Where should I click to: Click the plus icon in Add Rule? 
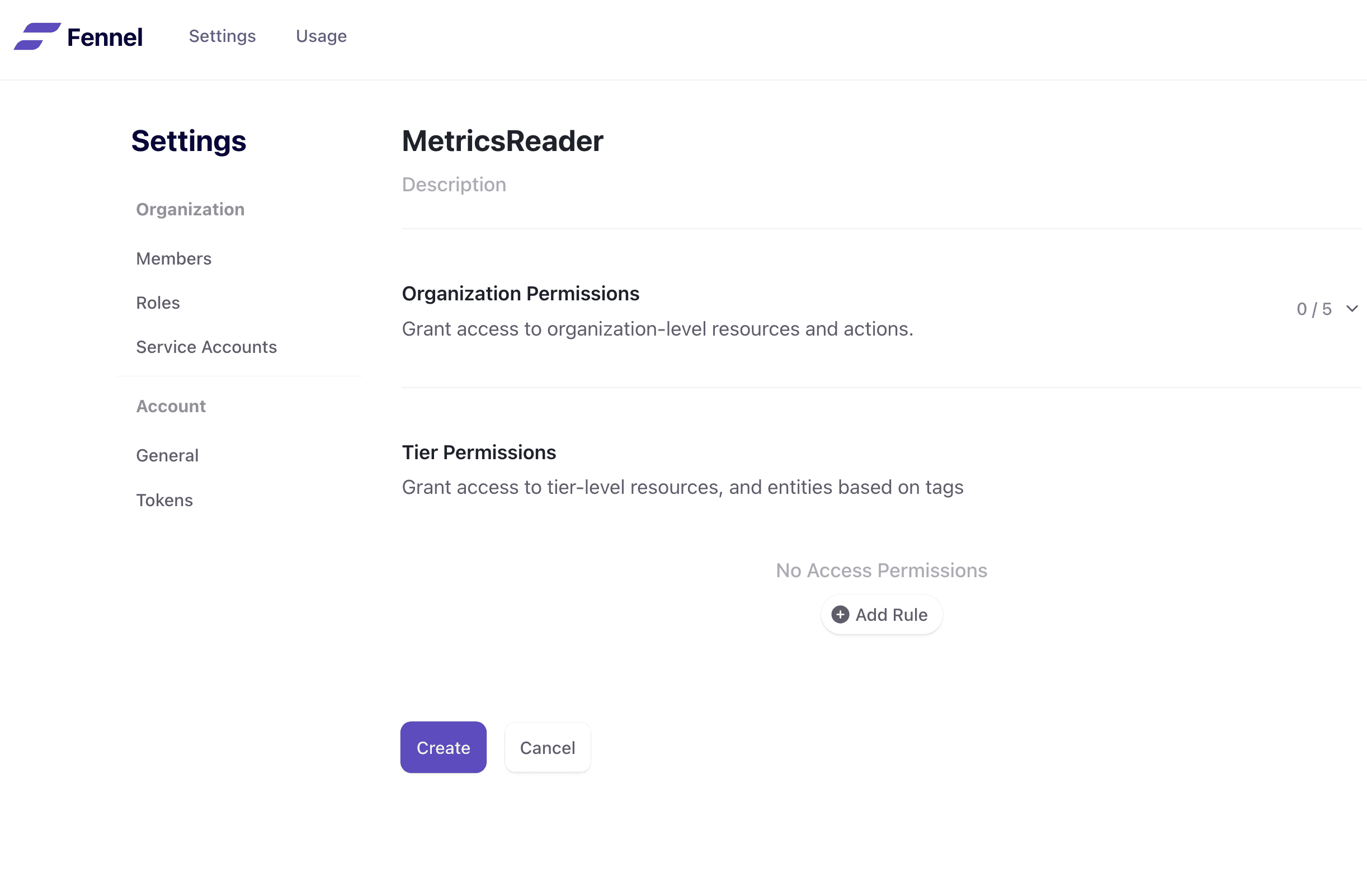pyautogui.click(x=840, y=615)
